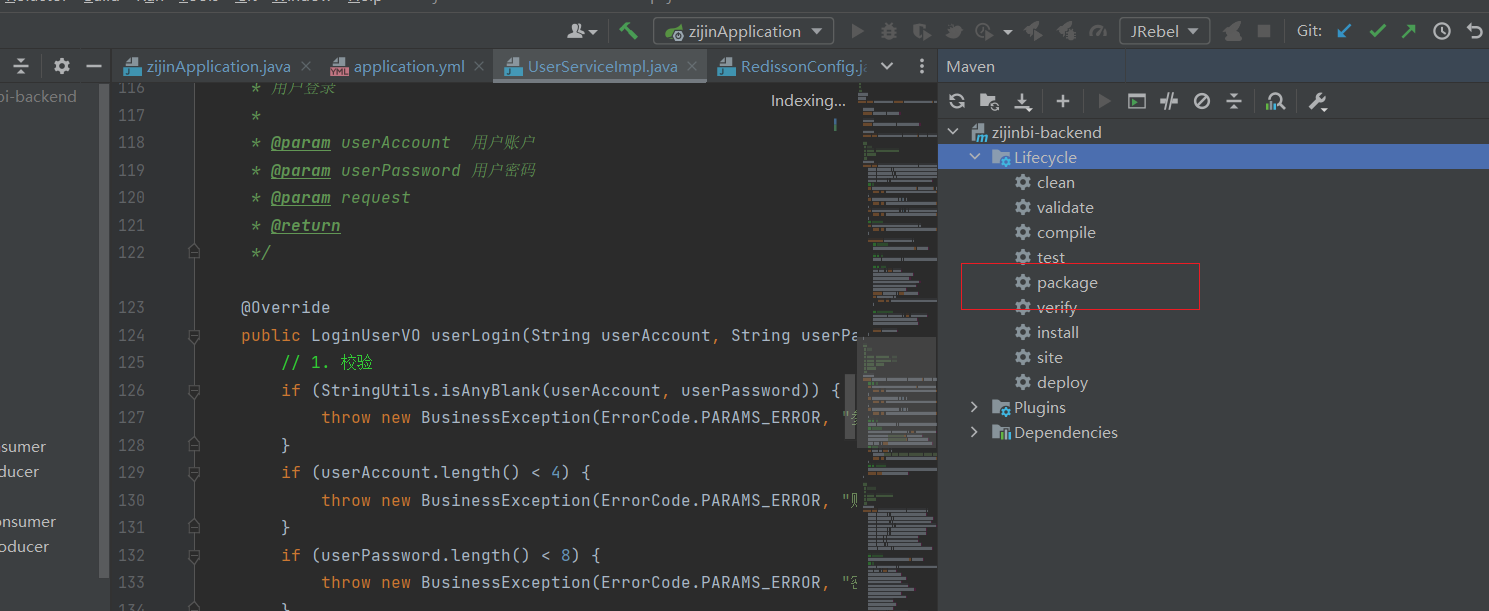Click the Build project hammer icon
Image resolution: width=1489 pixels, height=611 pixels.
[x=628, y=31]
